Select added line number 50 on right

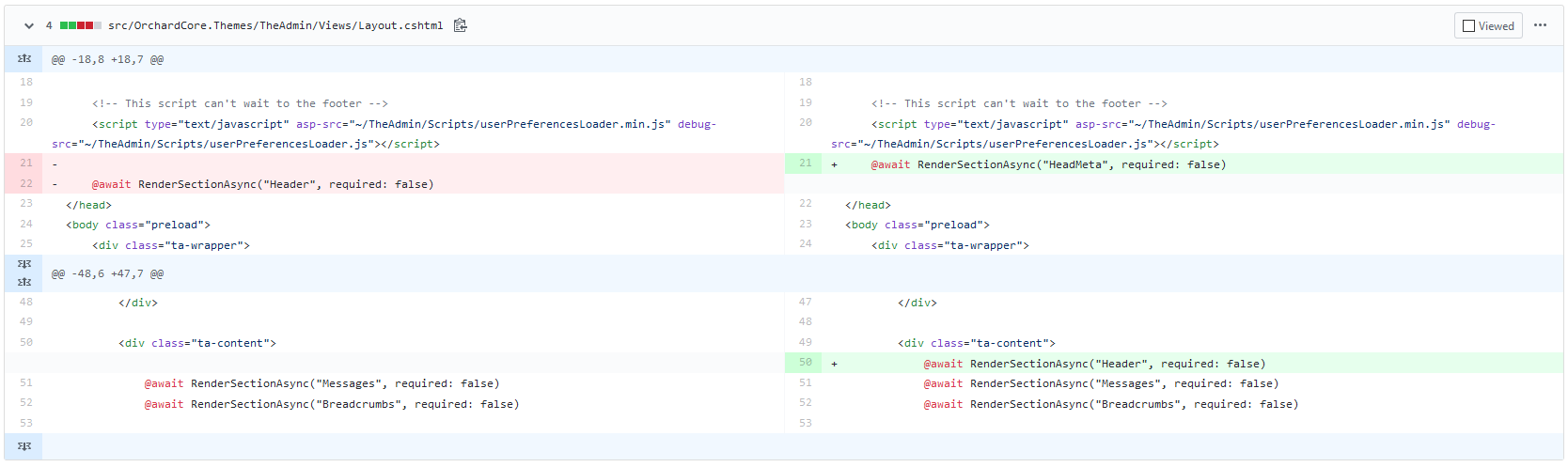[806, 363]
